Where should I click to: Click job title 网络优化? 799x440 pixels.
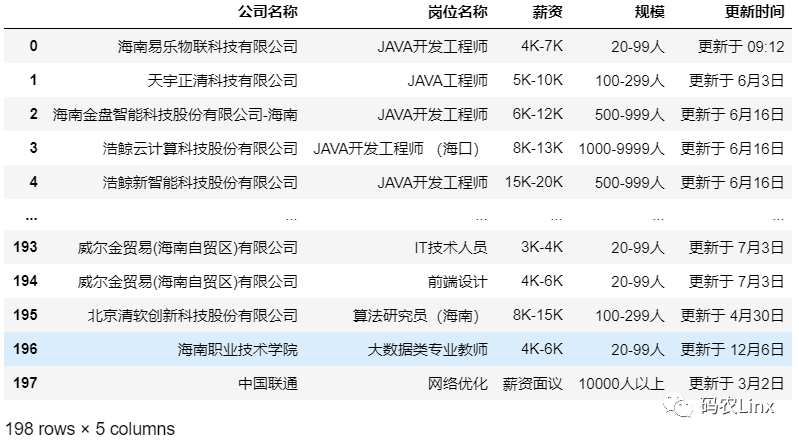(x=458, y=383)
